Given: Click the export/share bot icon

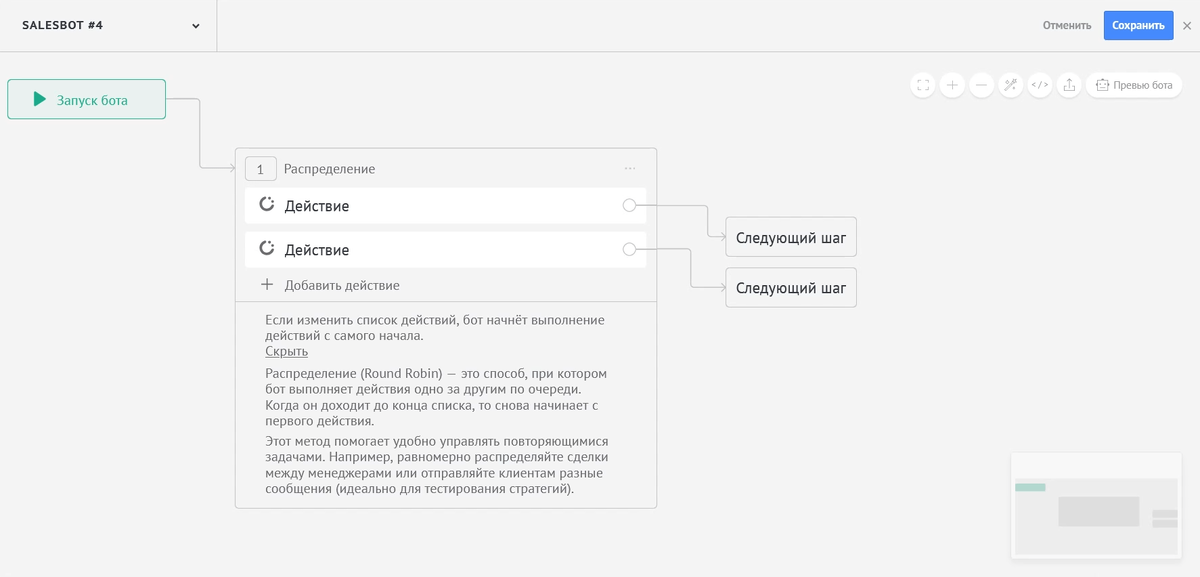Looking at the screenshot, I should [1069, 86].
